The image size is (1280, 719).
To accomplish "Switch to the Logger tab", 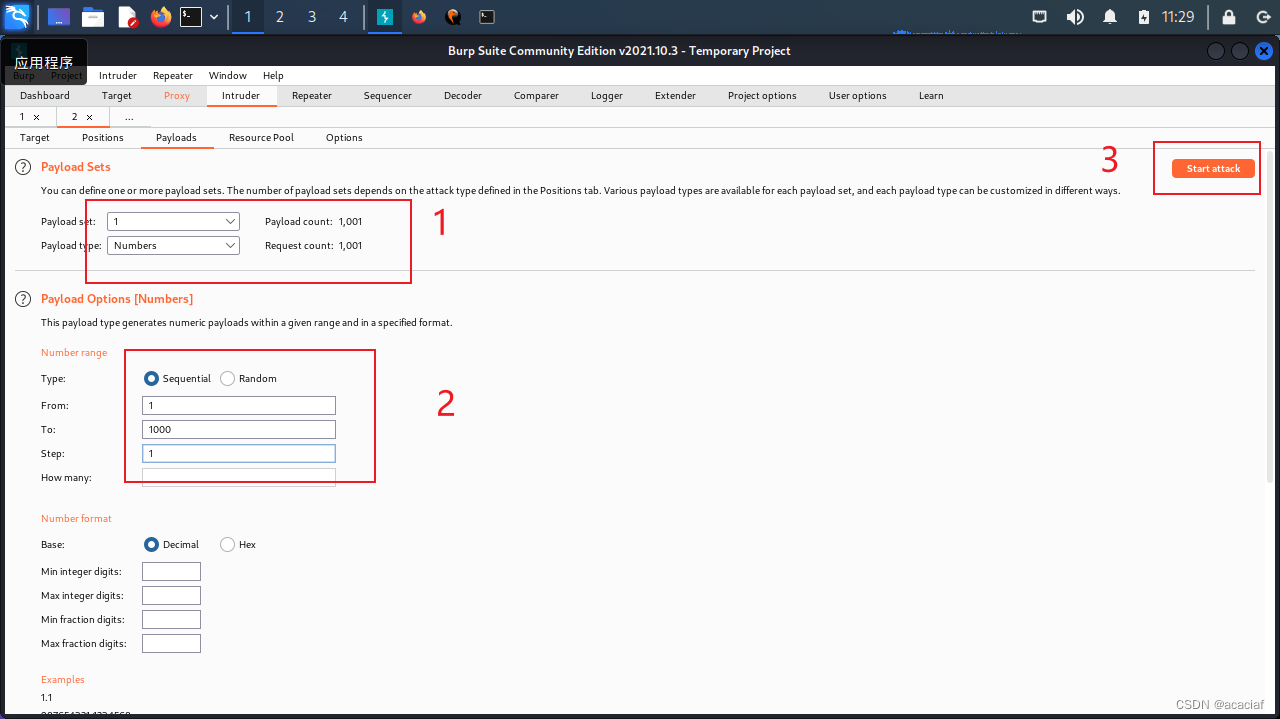I will click(607, 96).
